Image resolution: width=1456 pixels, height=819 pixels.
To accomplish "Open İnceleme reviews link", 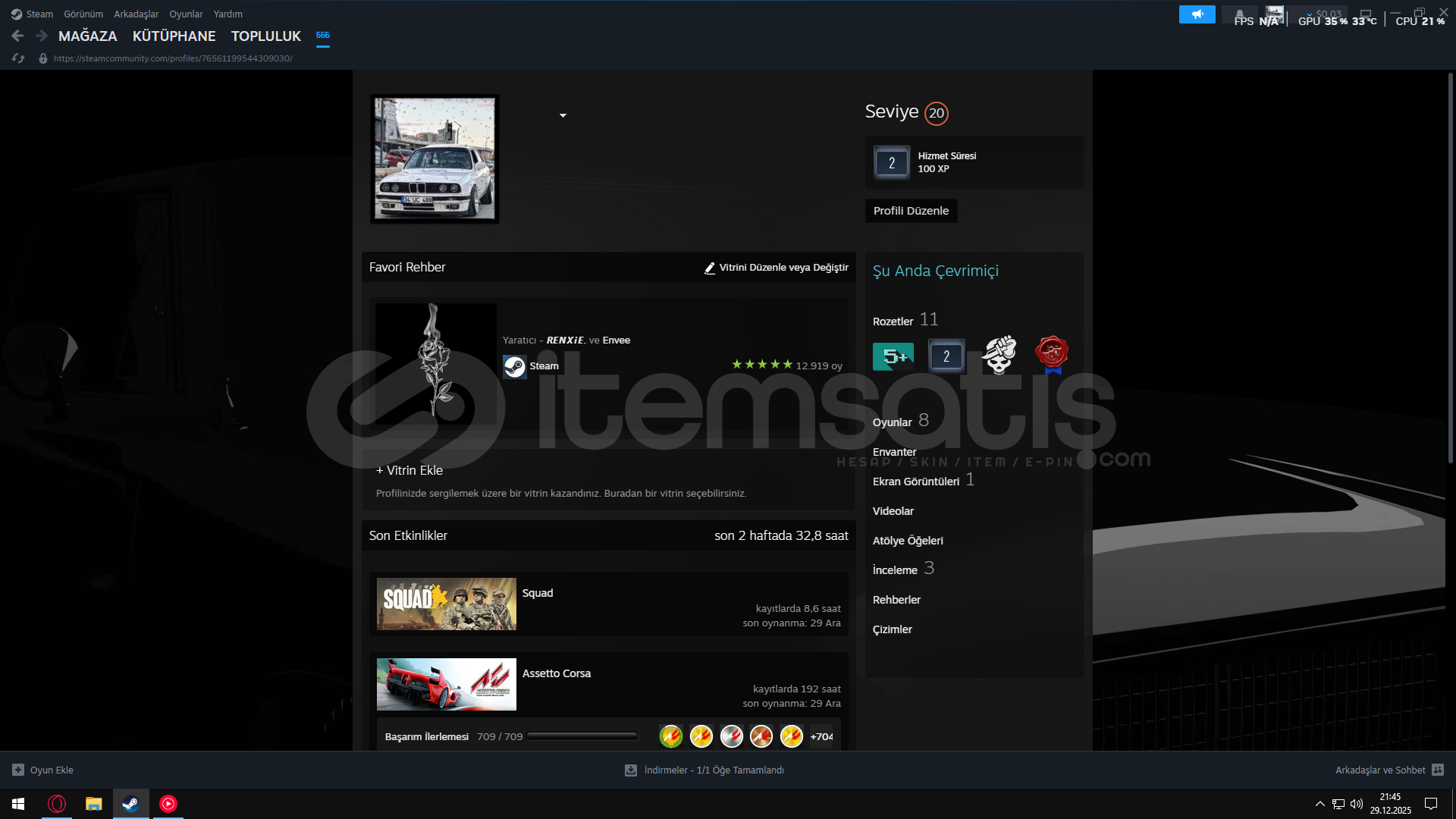I will (x=895, y=570).
